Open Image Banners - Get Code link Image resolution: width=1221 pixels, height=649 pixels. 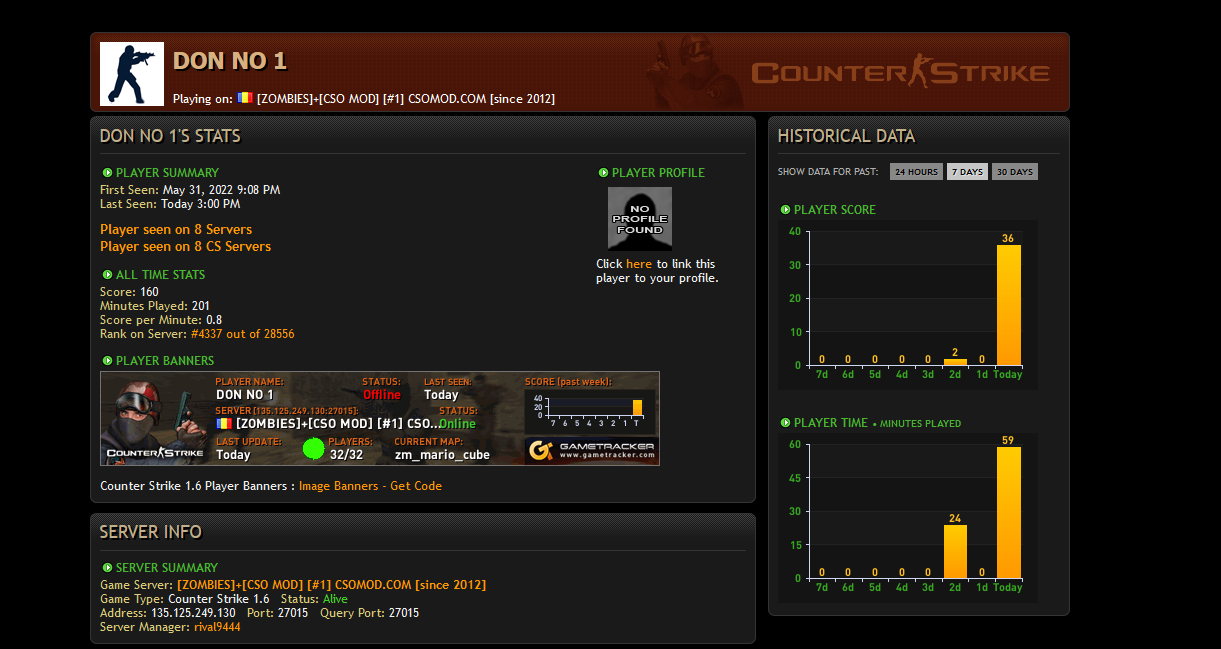click(x=370, y=486)
